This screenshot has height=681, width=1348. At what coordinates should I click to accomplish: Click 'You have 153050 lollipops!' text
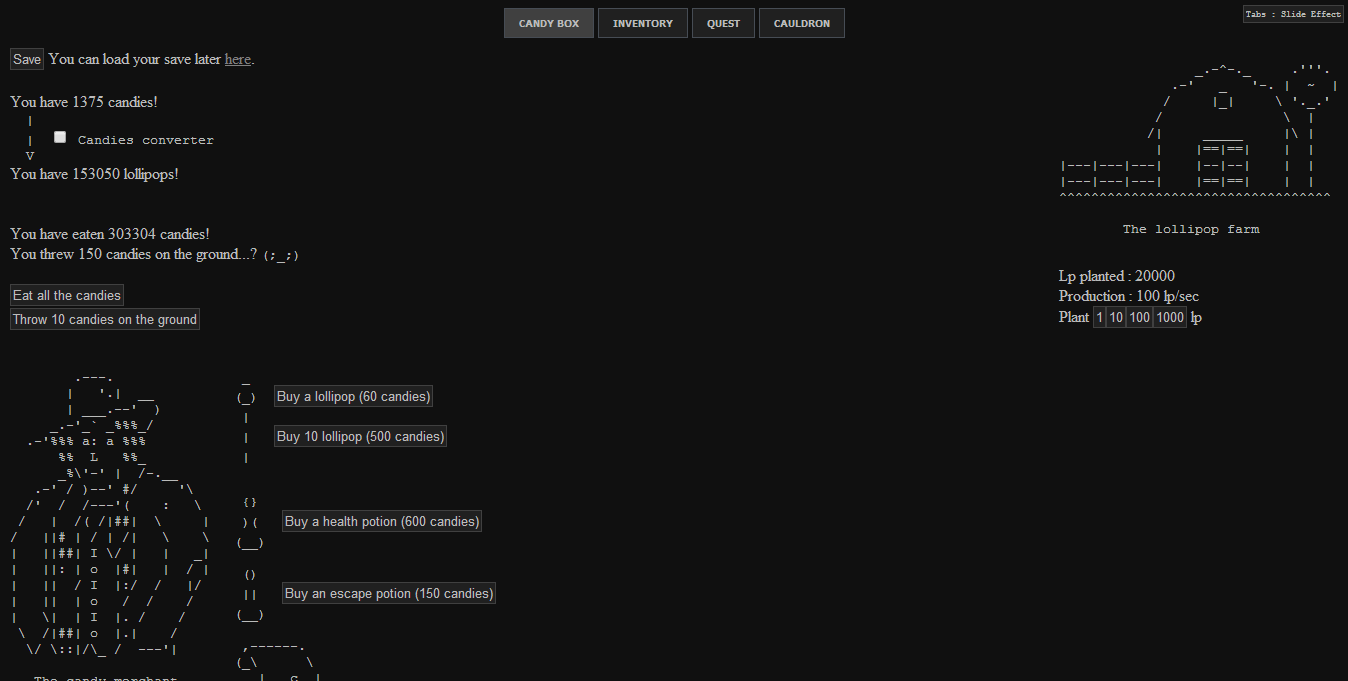point(95,174)
